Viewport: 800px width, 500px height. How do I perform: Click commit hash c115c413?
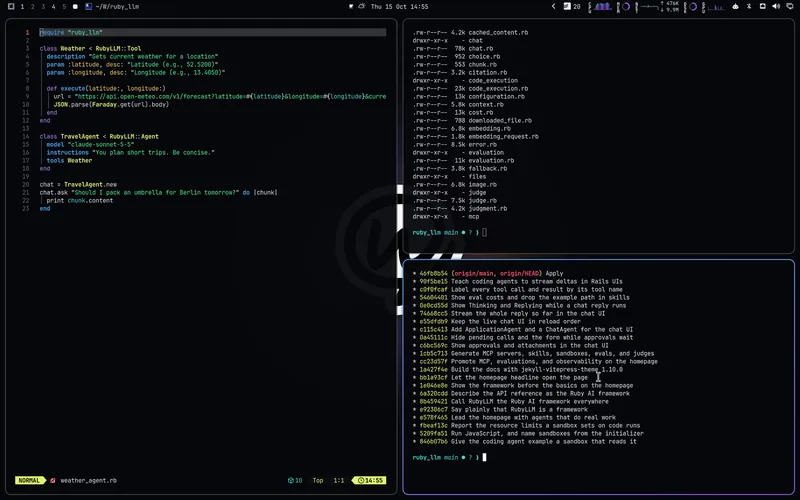[x=433, y=330]
